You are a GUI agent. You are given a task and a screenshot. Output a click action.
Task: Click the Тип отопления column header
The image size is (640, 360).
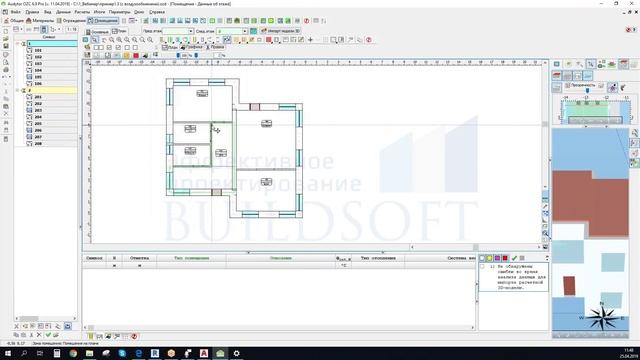[x=378, y=258]
